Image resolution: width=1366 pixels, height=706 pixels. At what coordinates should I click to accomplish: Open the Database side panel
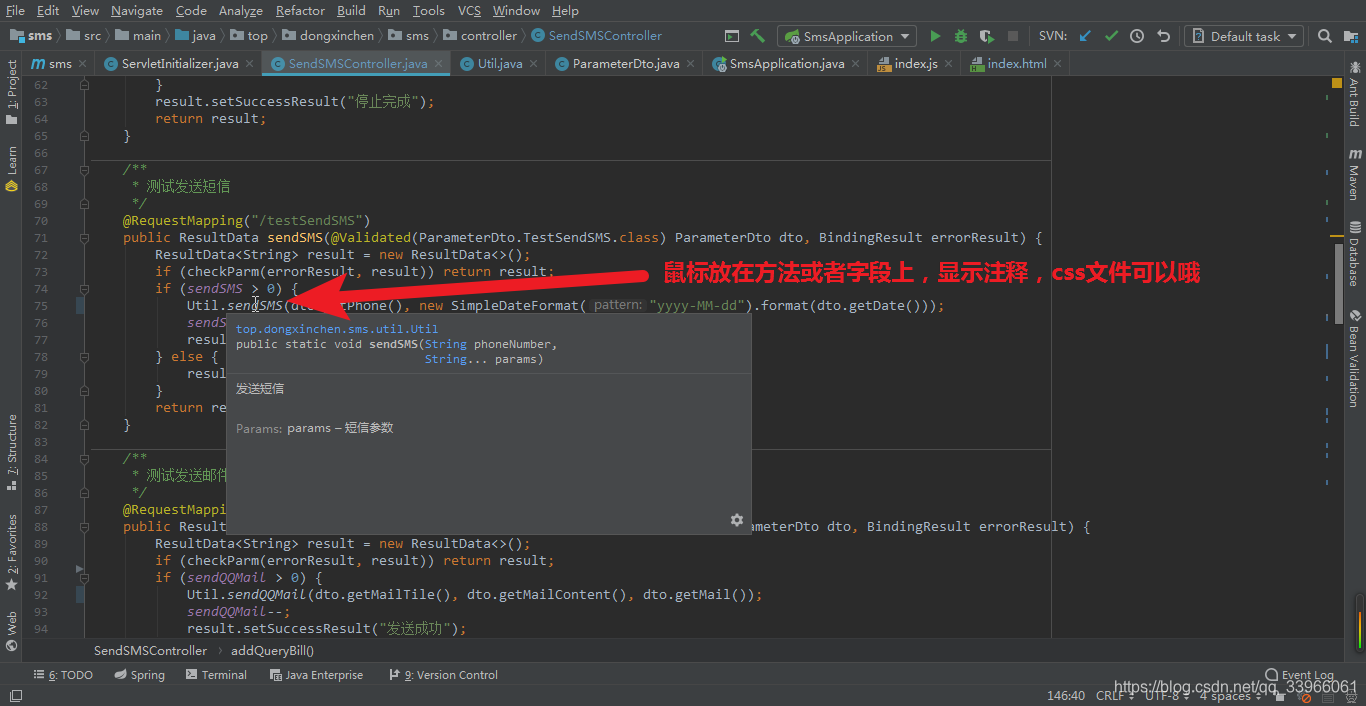pyautogui.click(x=1355, y=253)
